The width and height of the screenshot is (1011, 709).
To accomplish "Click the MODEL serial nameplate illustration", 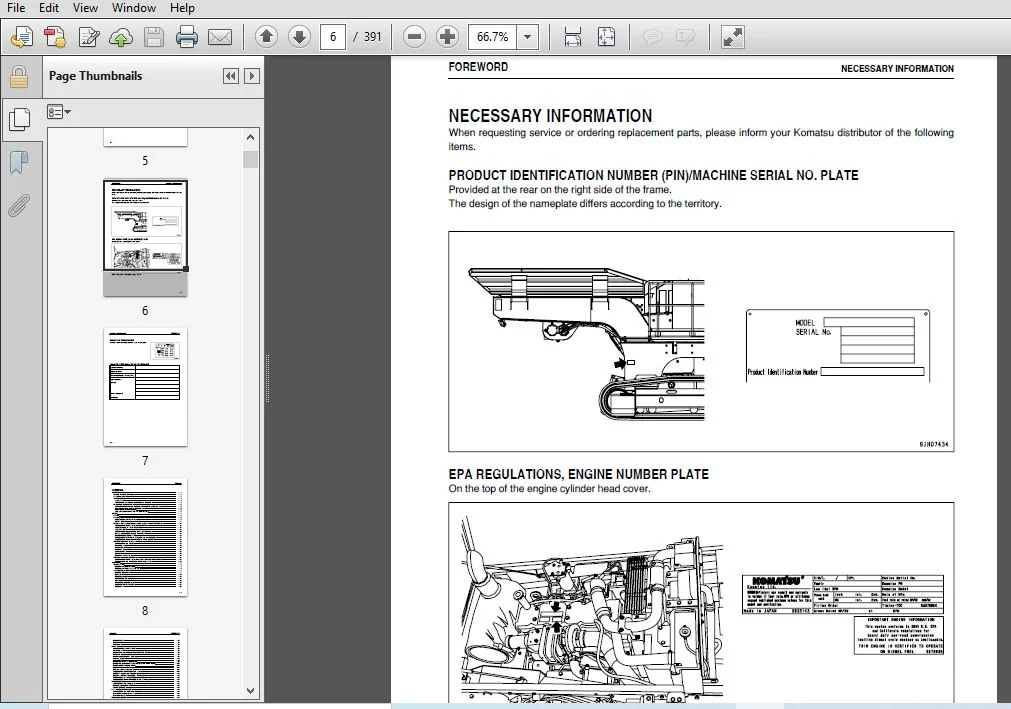I will coord(838,346).
